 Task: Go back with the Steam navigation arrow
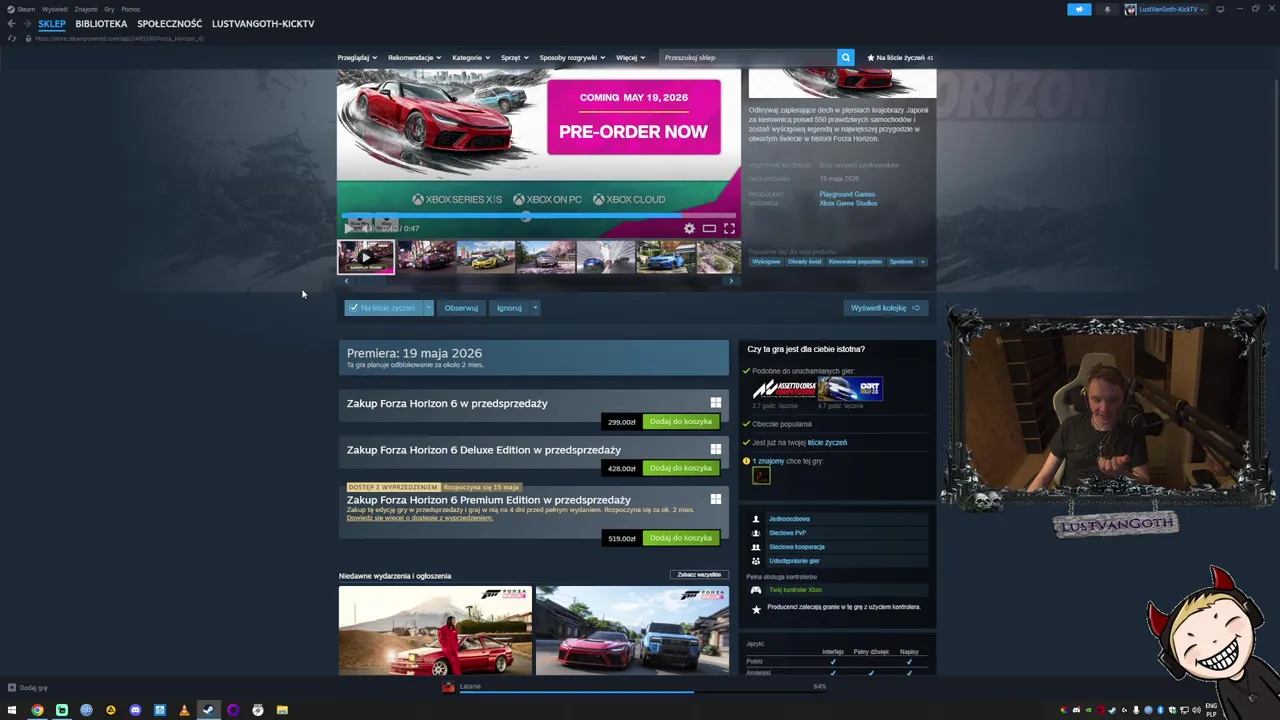tap(11, 24)
